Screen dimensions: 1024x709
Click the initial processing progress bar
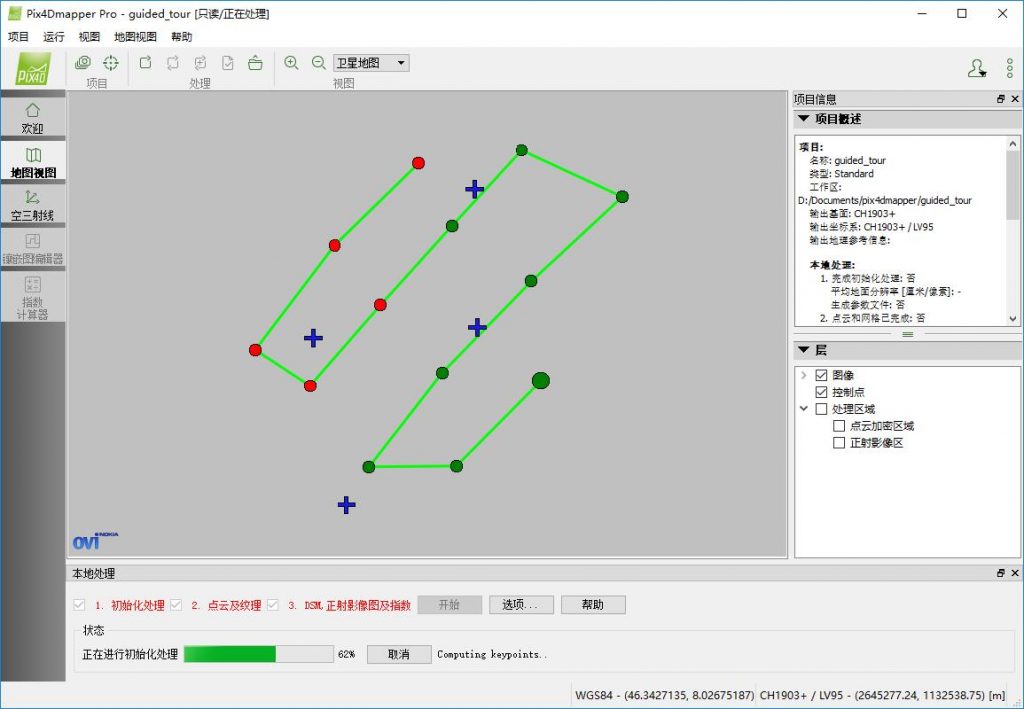click(x=259, y=654)
